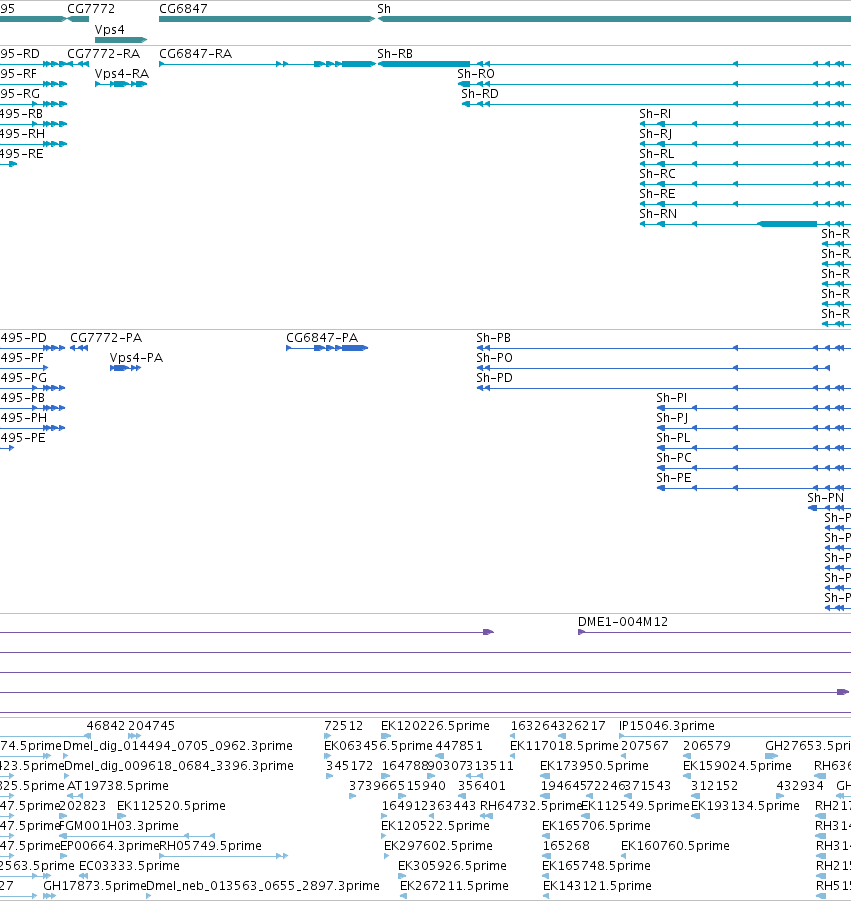Select EST AT19738.5prime

coord(118,786)
